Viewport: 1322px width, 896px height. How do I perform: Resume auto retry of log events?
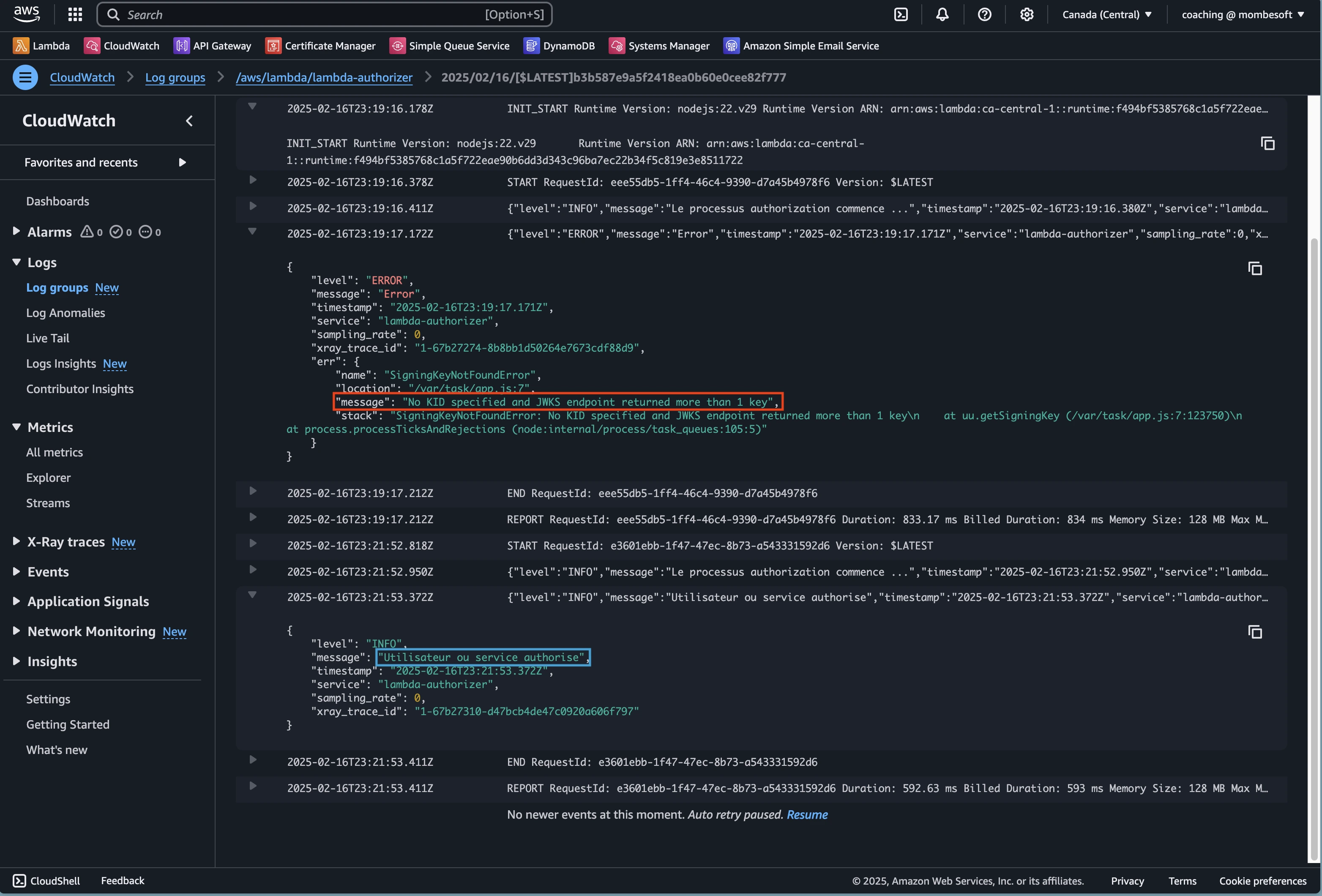tap(807, 815)
